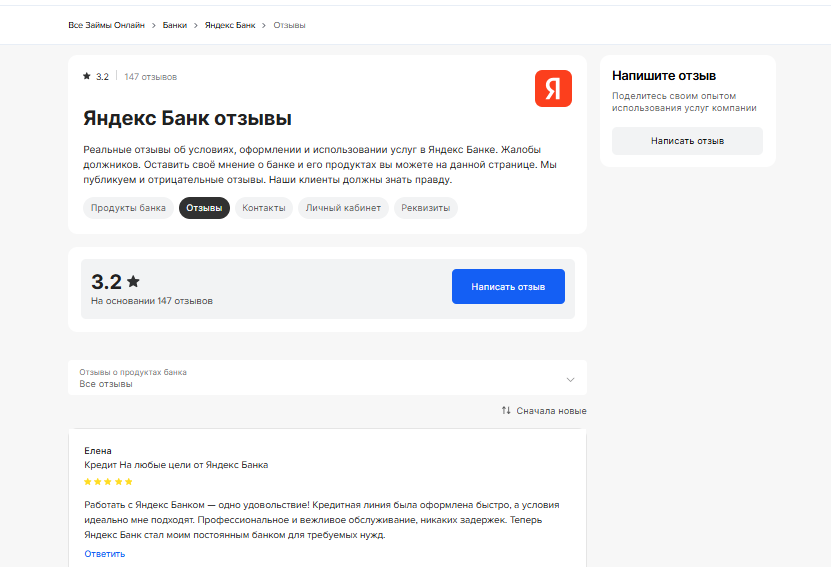Image resolution: width=831 pixels, height=567 pixels.
Task: Click Кредит На любые цели от Яндекс Банка
Action: point(176,465)
